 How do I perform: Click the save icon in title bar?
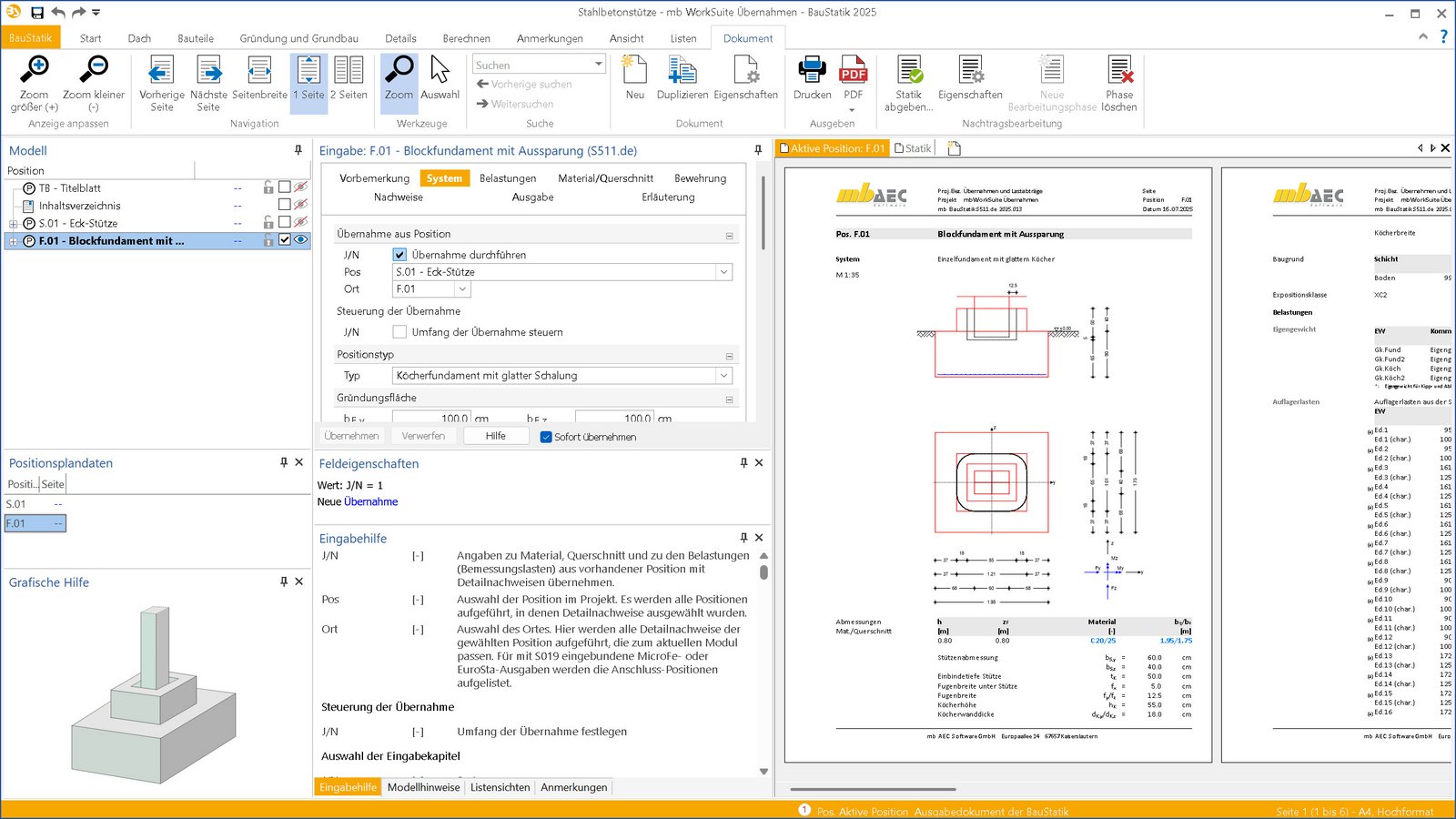[x=37, y=13]
